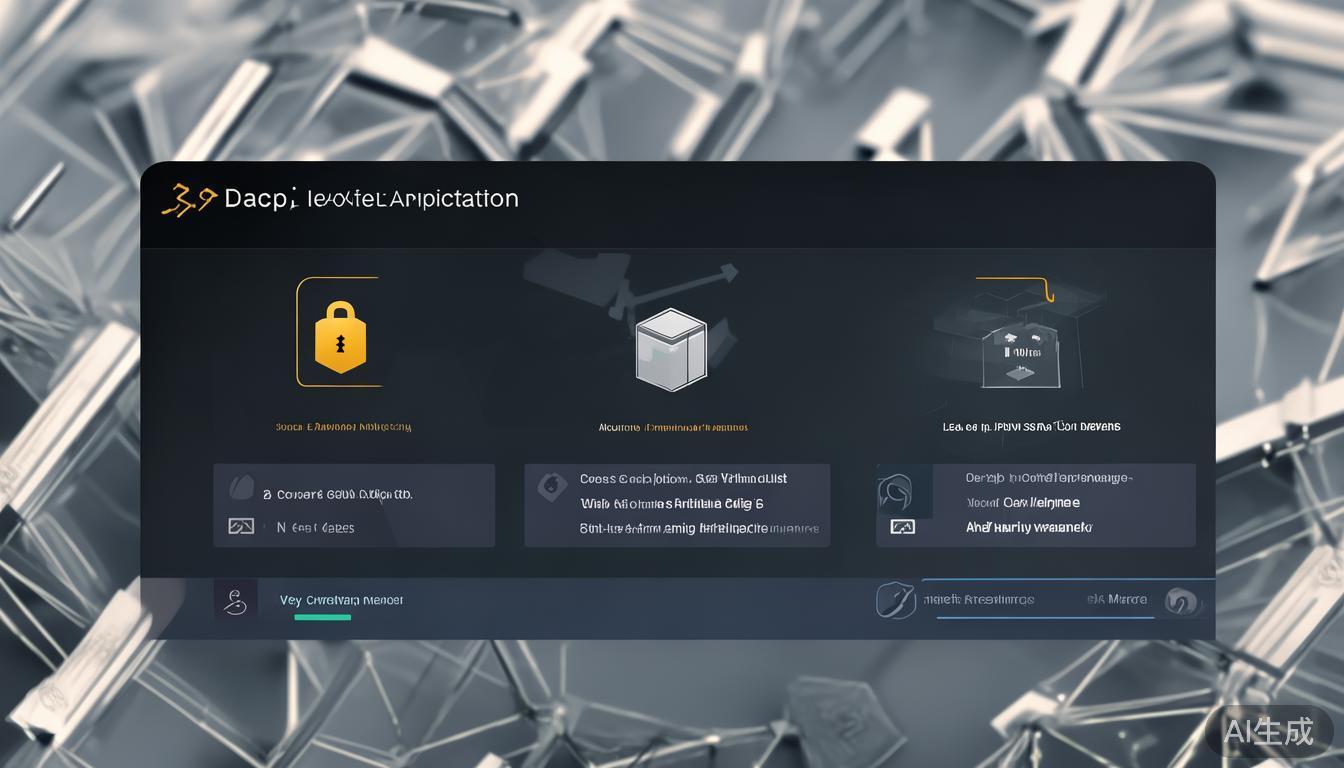This screenshot has height=768, width=1344.
Task: Toggle the picture frame icon in the right bottom card
Action: tap(903, 526)
